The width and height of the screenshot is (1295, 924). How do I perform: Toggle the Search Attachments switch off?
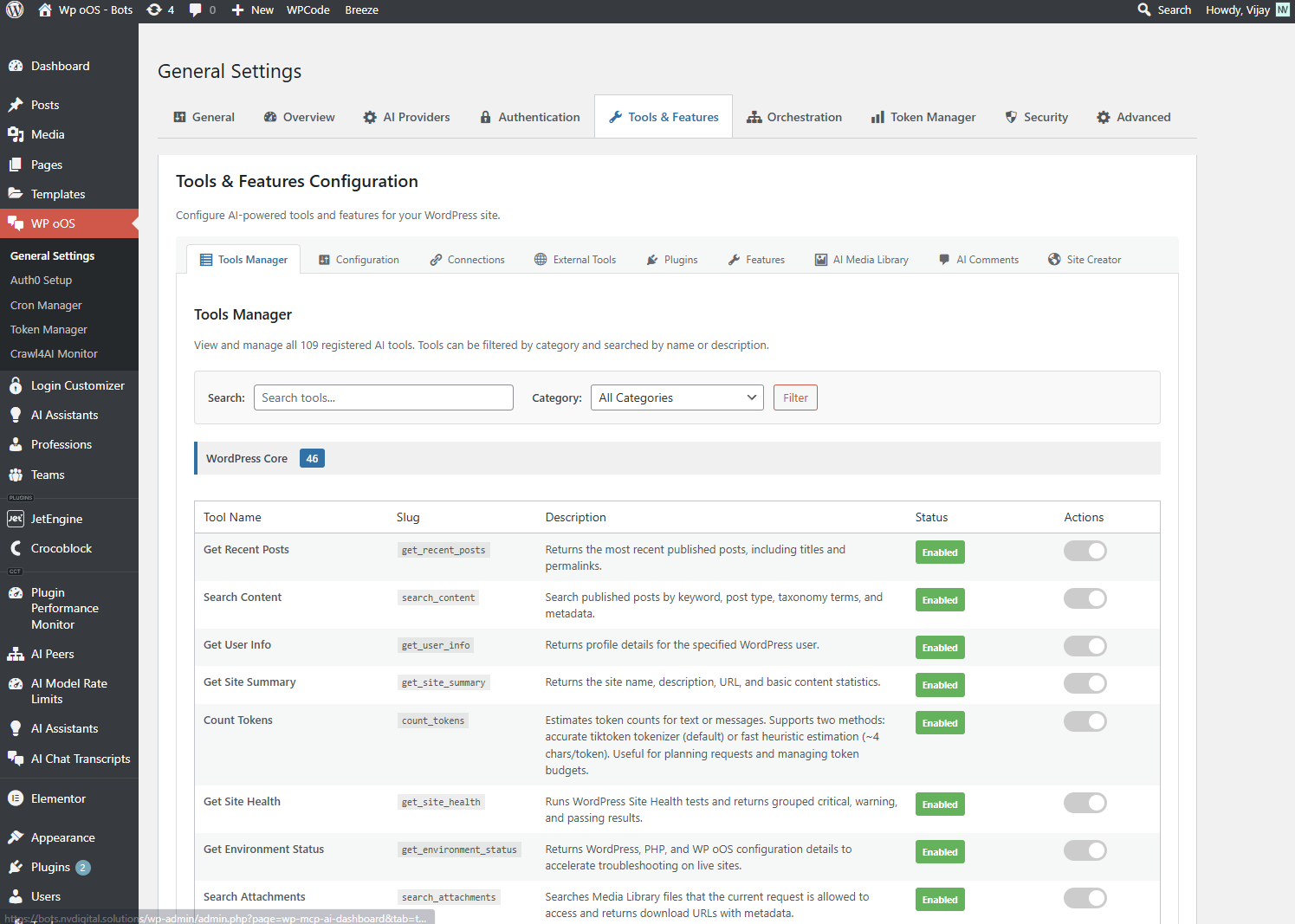point(1085,898)
